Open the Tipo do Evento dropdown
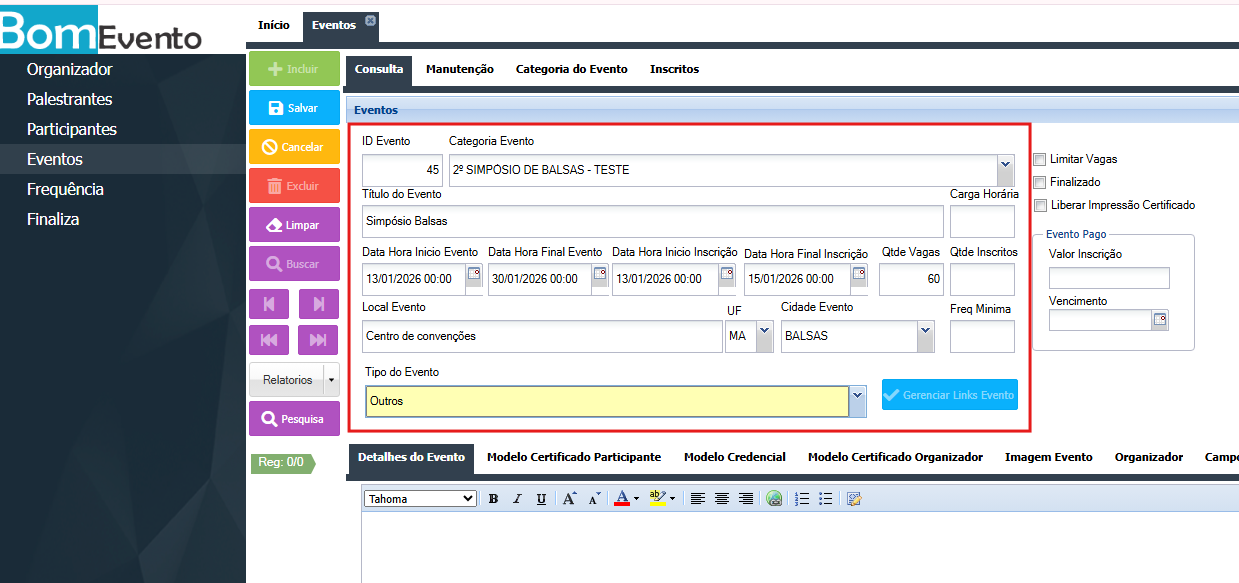Viewport: 1239px width, 583px height. (857, 401)
